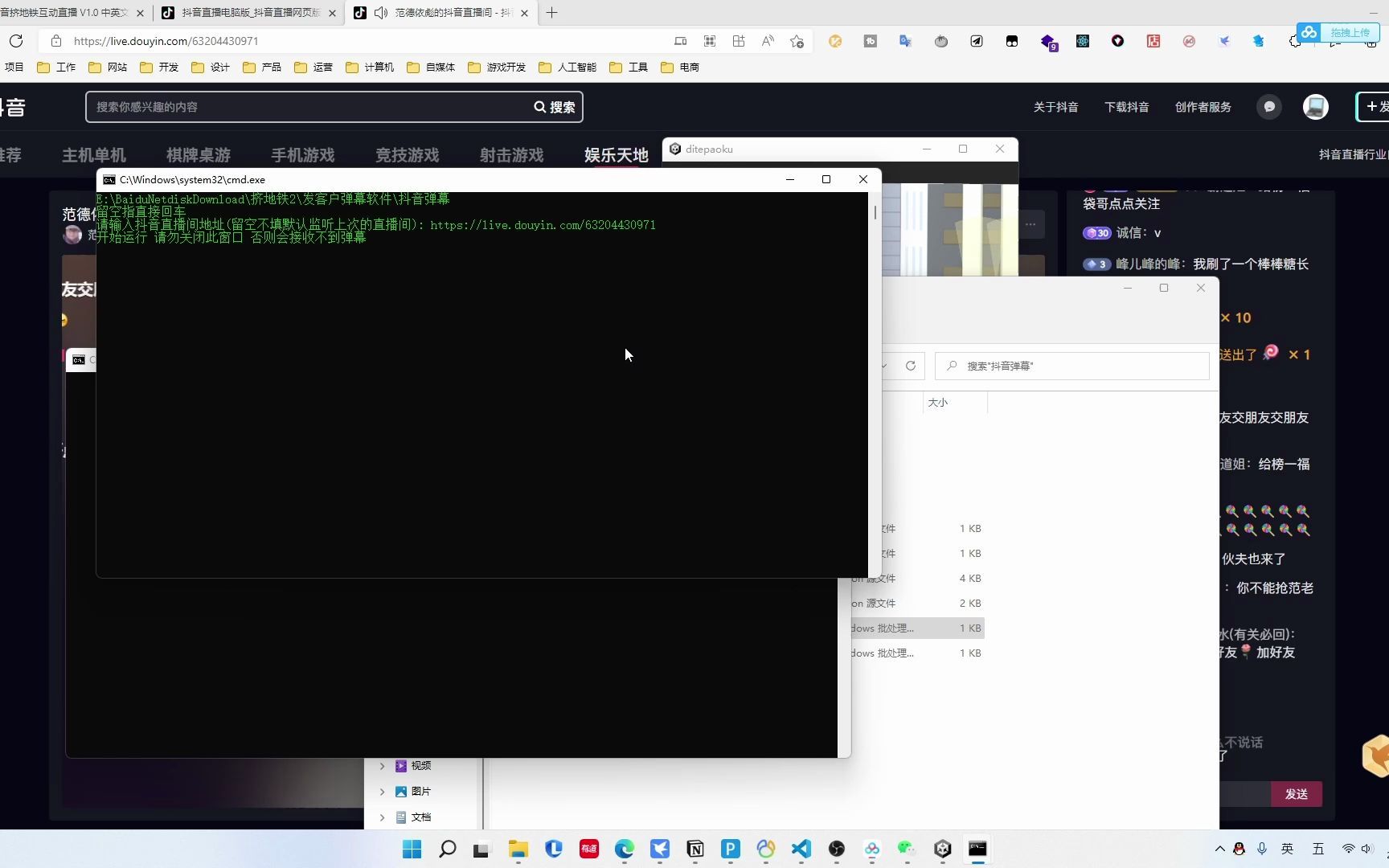1389x868 pixels.
Task: Open OBS Studio from taskbar
Action: (x=837, y=849)
